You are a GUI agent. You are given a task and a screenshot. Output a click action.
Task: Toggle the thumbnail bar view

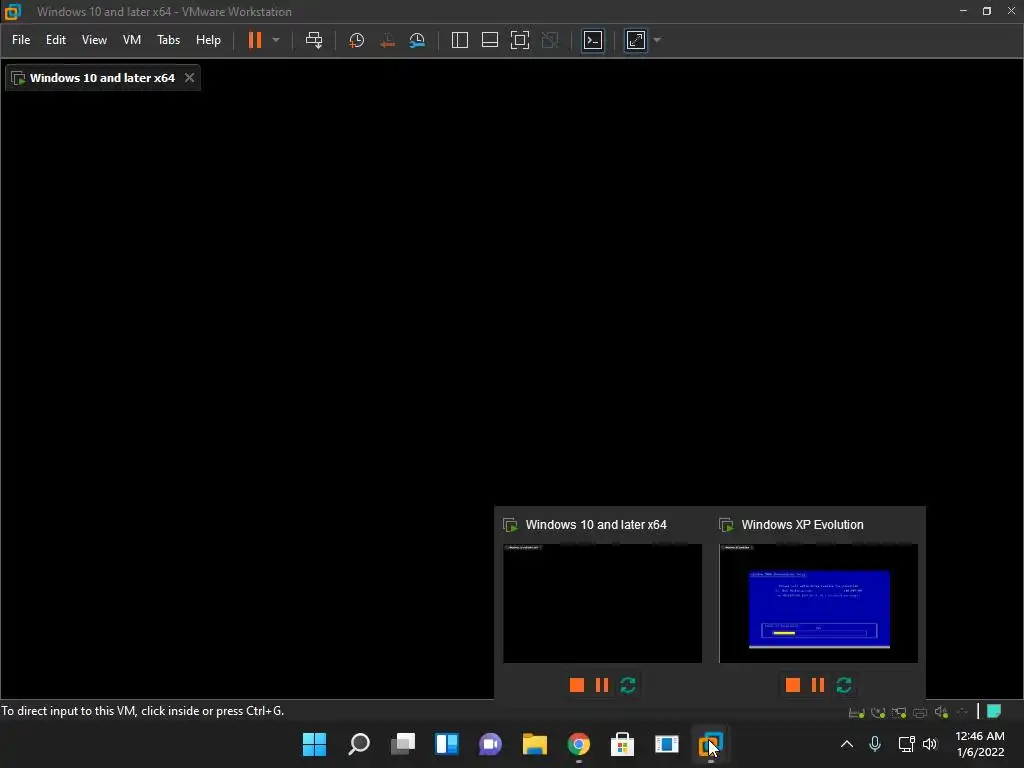[x=490, y=40]
